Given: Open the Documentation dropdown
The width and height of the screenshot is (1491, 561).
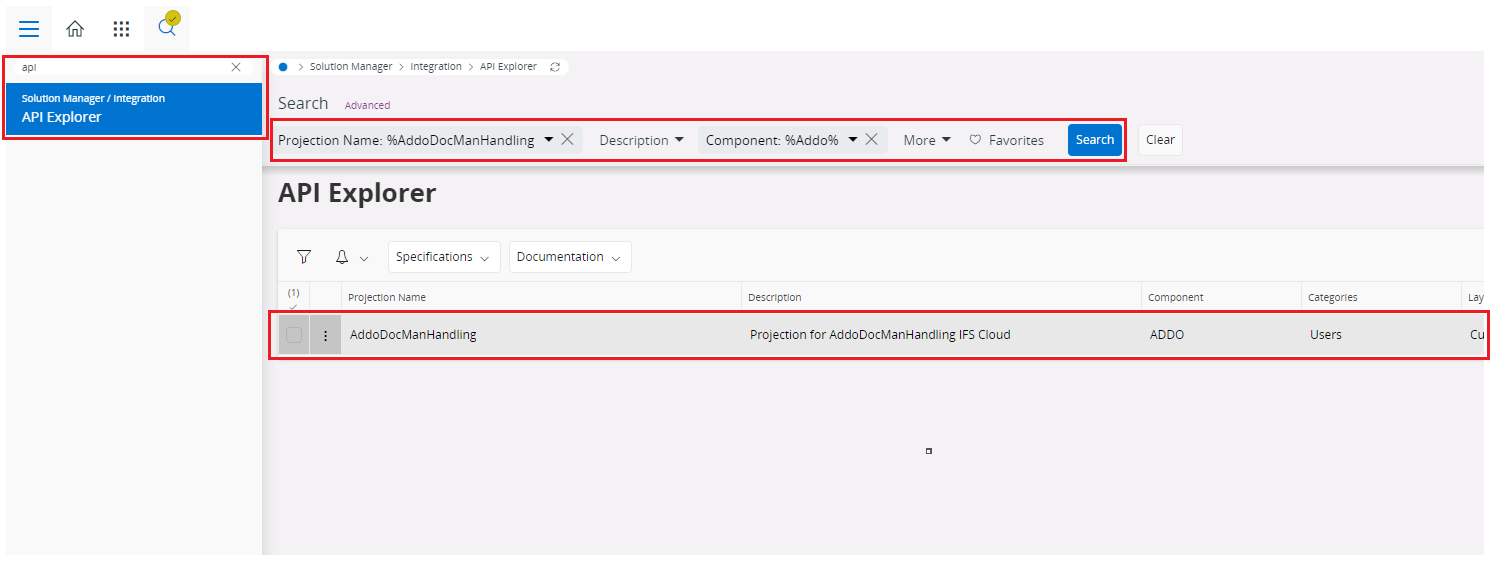Looking at the screenshot, I should tap(570, 257).
